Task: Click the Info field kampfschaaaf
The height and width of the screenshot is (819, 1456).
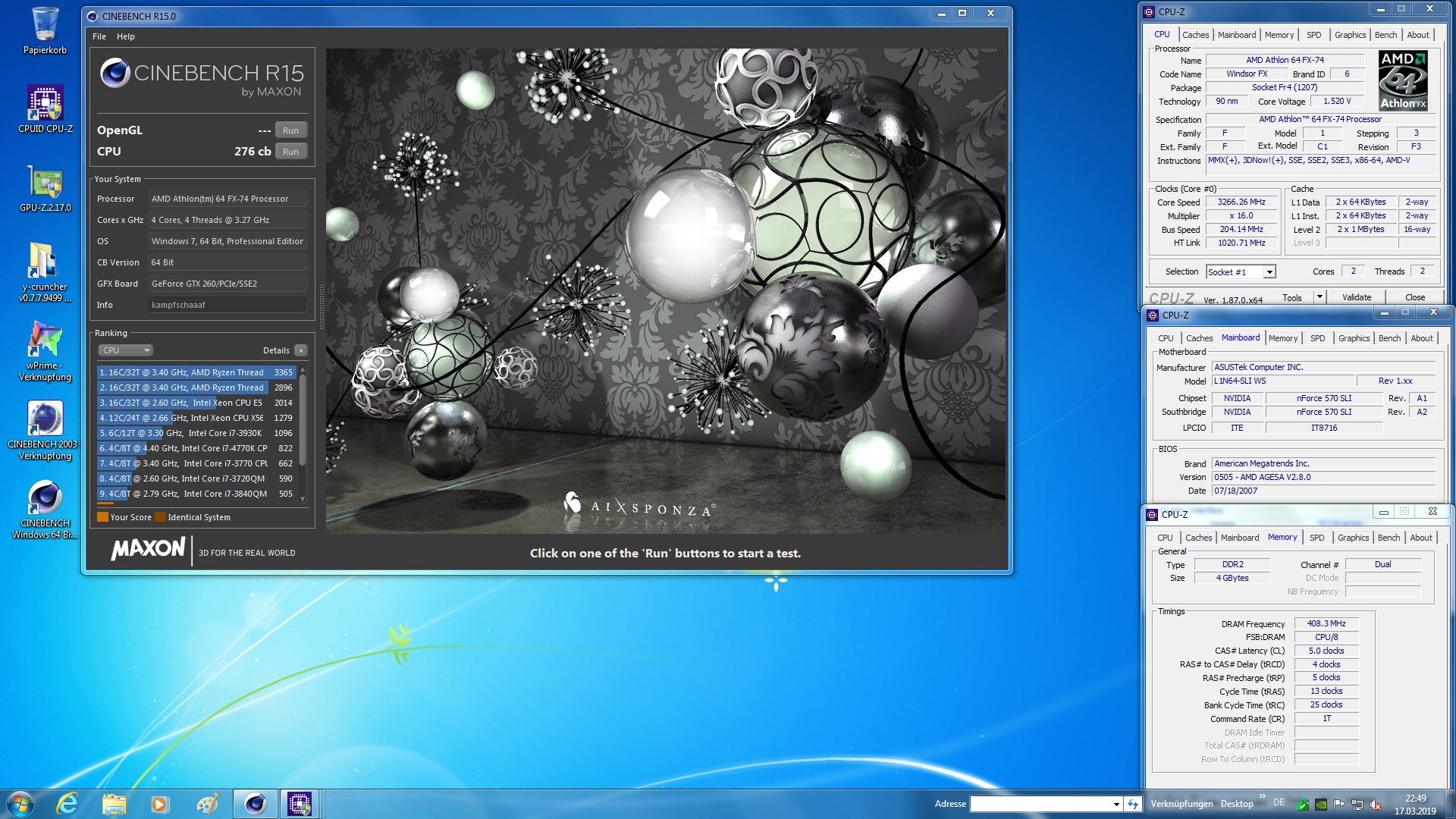Action: (227, 305)
